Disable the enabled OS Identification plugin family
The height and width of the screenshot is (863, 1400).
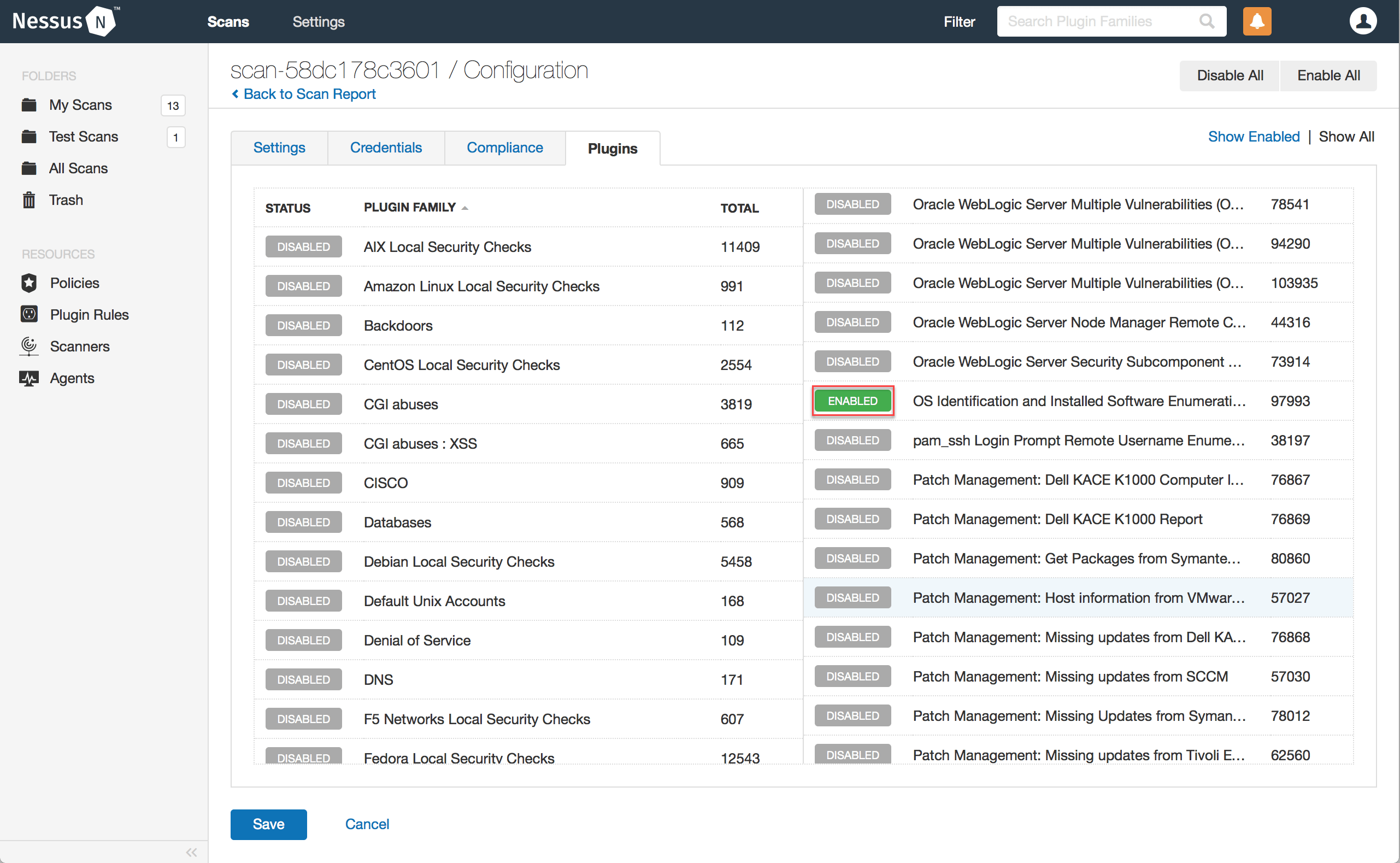tap(852, 401)
